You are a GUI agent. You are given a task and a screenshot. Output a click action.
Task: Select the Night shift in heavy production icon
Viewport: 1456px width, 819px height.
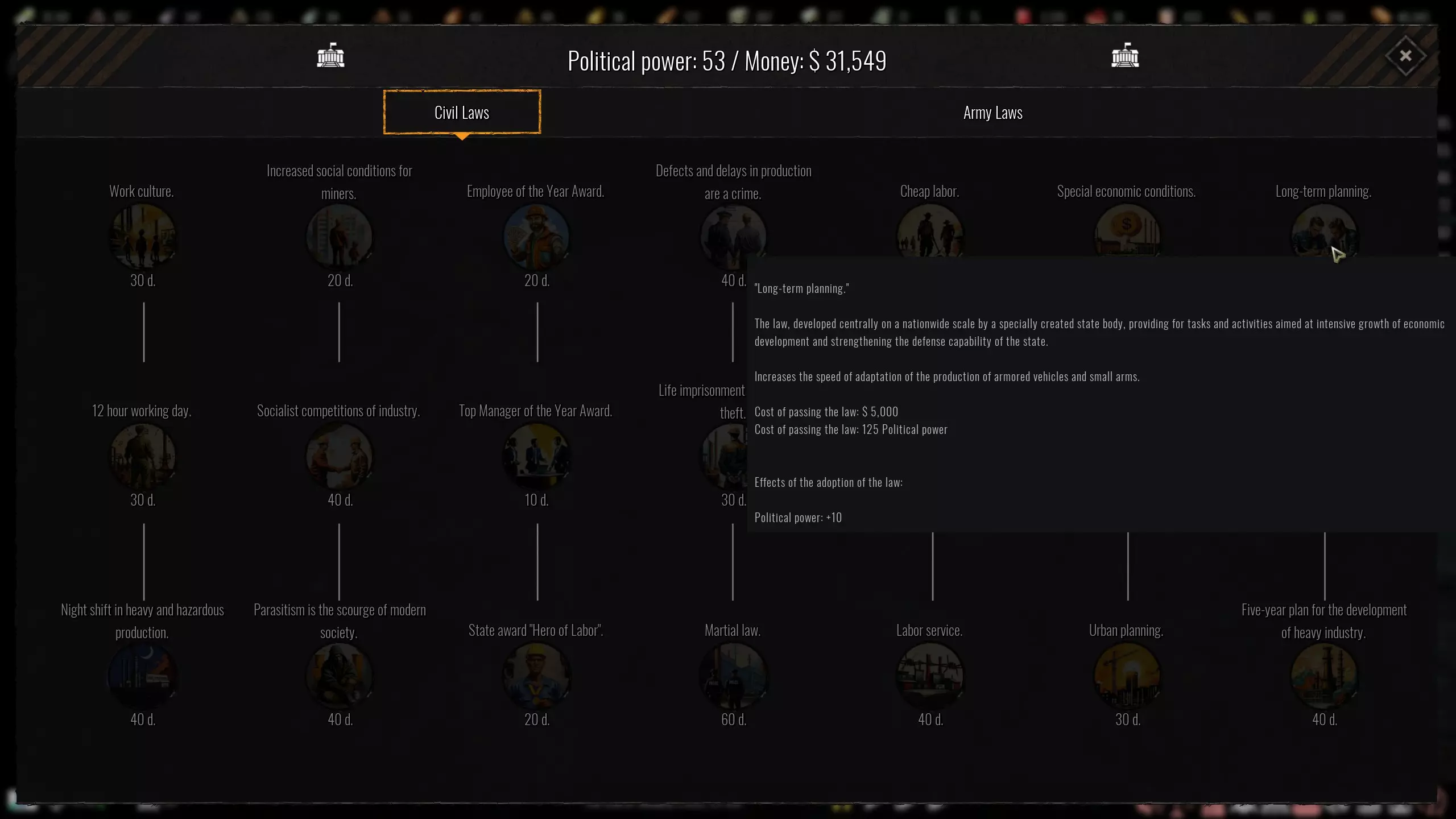coord(142,675)
